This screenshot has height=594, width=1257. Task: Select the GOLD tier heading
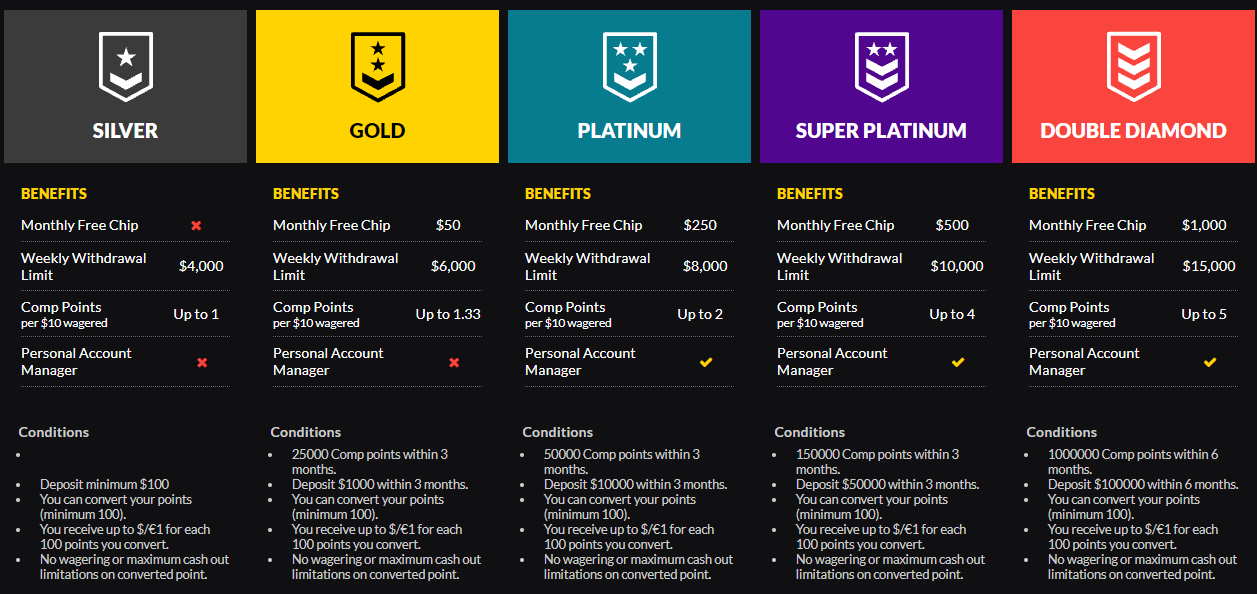tap(377, 131)
